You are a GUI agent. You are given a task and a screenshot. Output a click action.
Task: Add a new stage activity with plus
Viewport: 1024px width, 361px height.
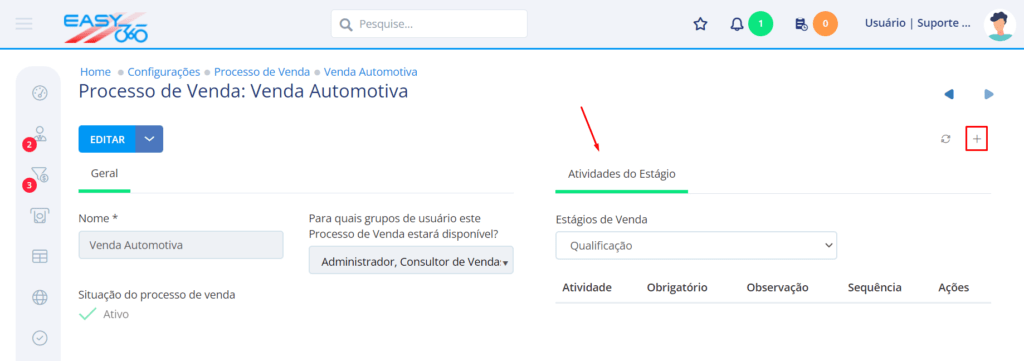pyautogui.click(x=976, y=139)
